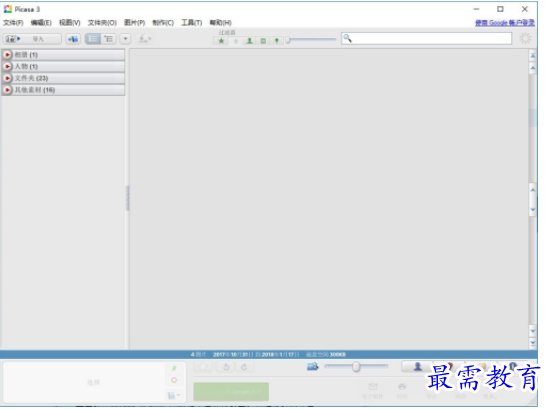Jump to bottom with scrollbar double-down arrow
The width and height of the screenshot is (549, 409).
point(533,343)
